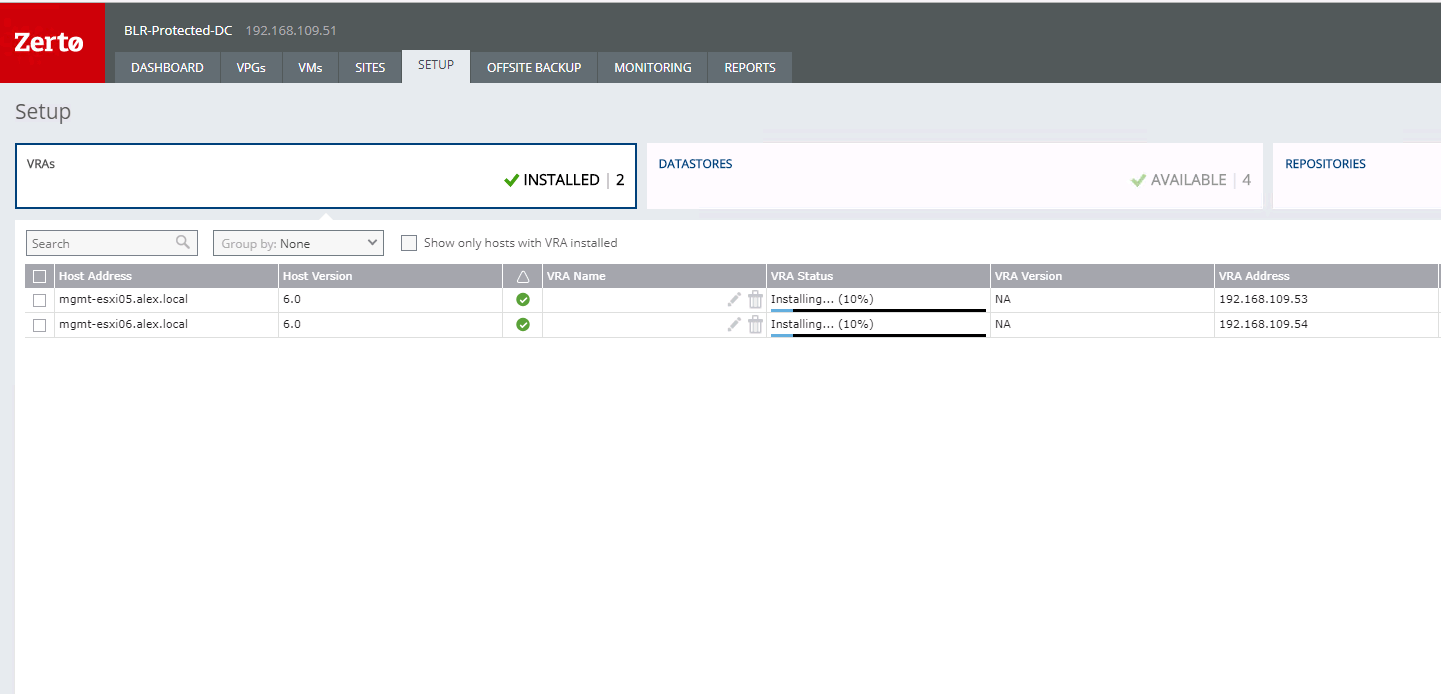
Task: Click delete trash icon for mgmt-esxi05 VRA
Action: click(x=755, y=299)
